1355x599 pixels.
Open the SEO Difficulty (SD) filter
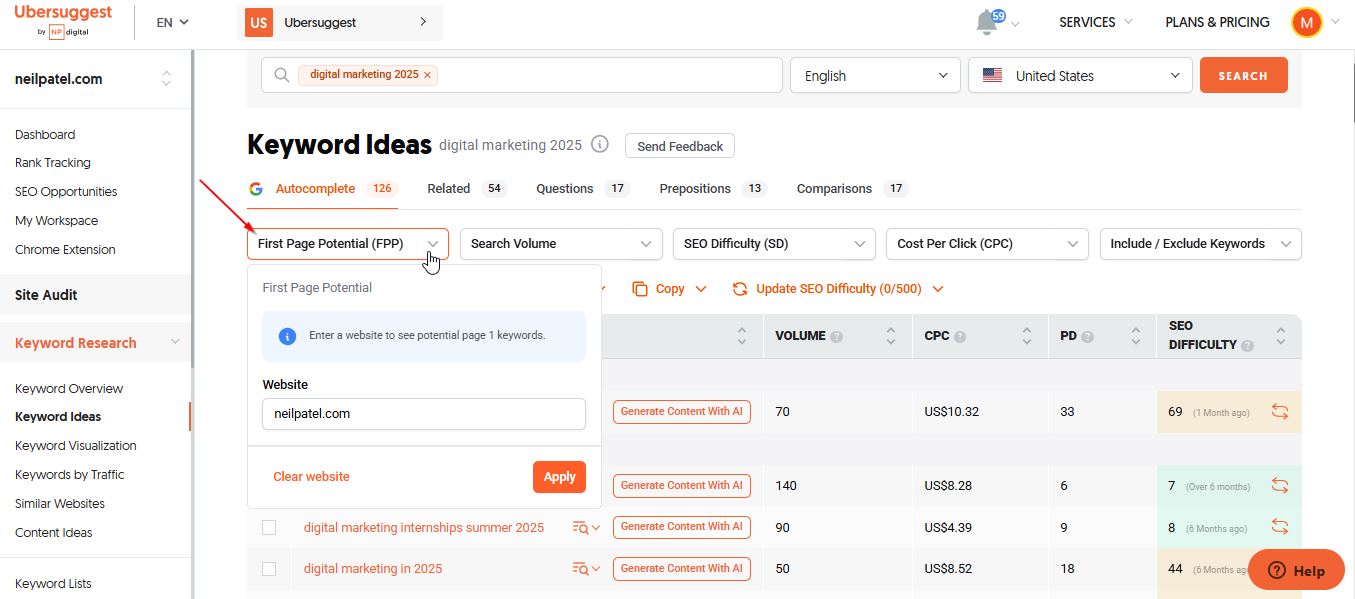pos(774,244)
